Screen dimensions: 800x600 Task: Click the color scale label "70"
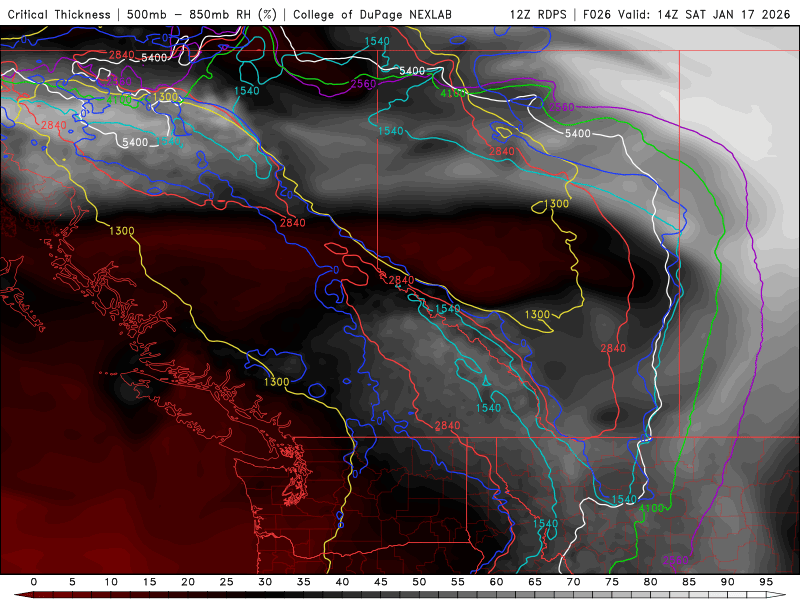point(573,582)
